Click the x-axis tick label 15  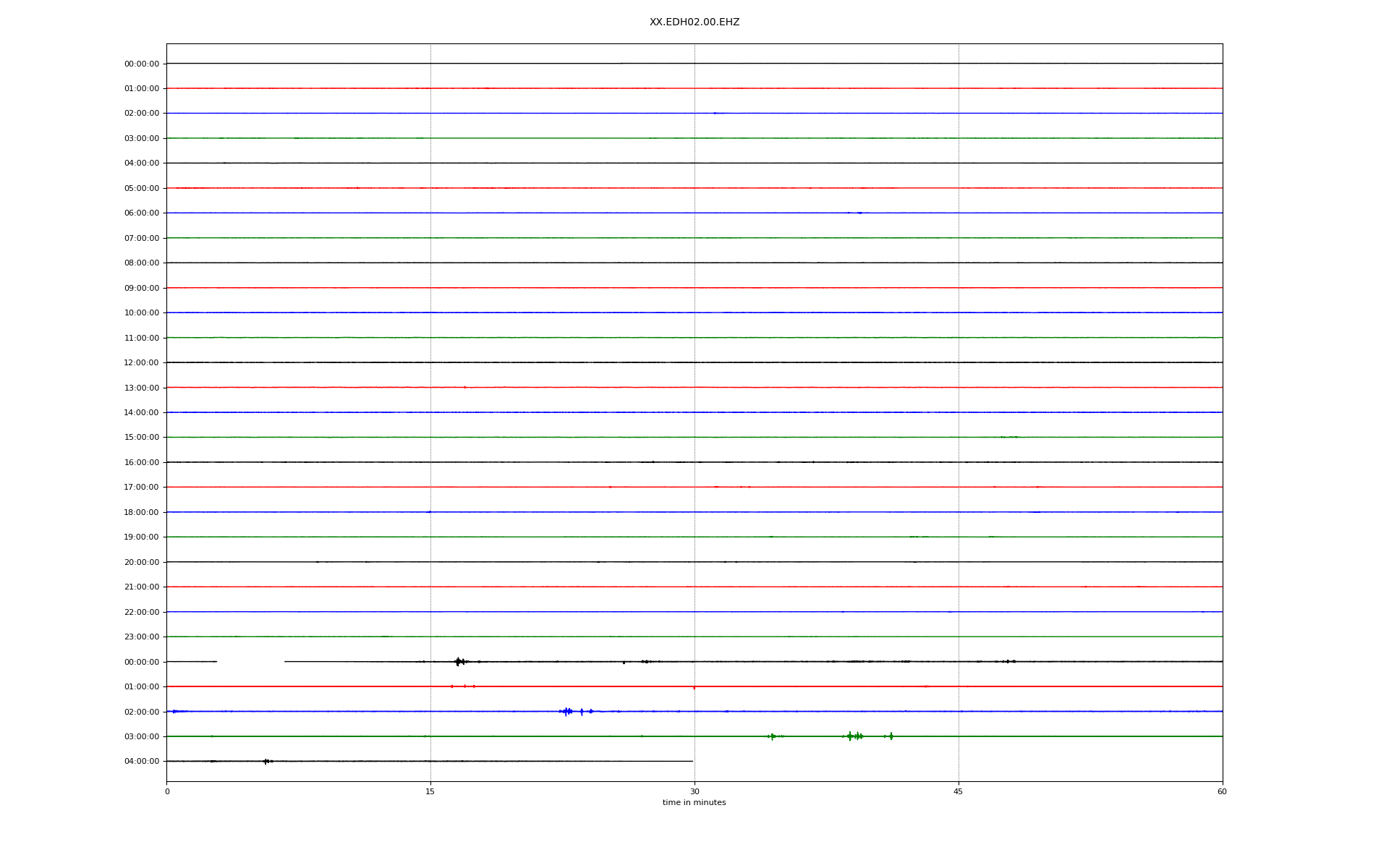coord(430,792)
